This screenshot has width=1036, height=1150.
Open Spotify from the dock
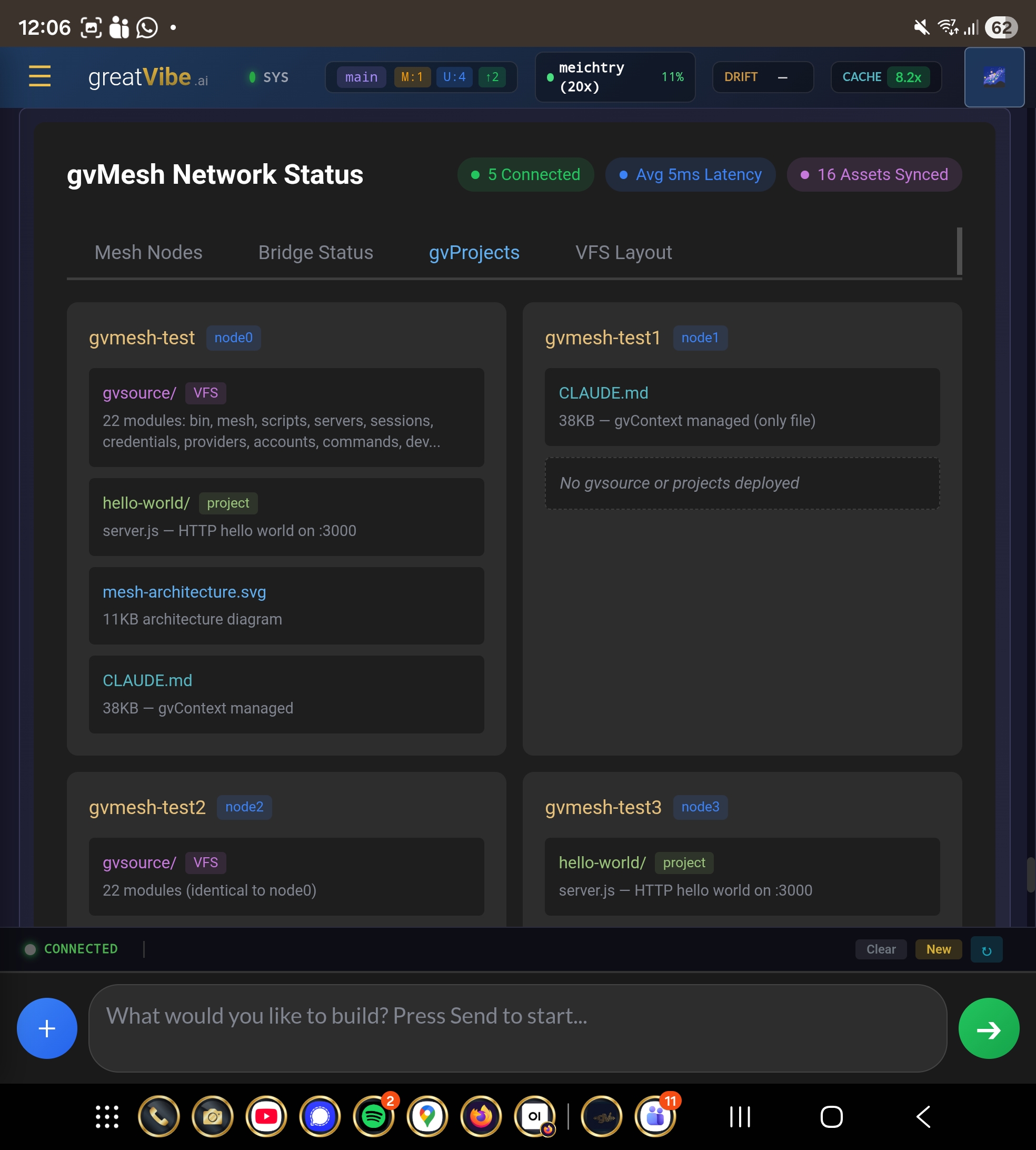[x=373, y=1116]
